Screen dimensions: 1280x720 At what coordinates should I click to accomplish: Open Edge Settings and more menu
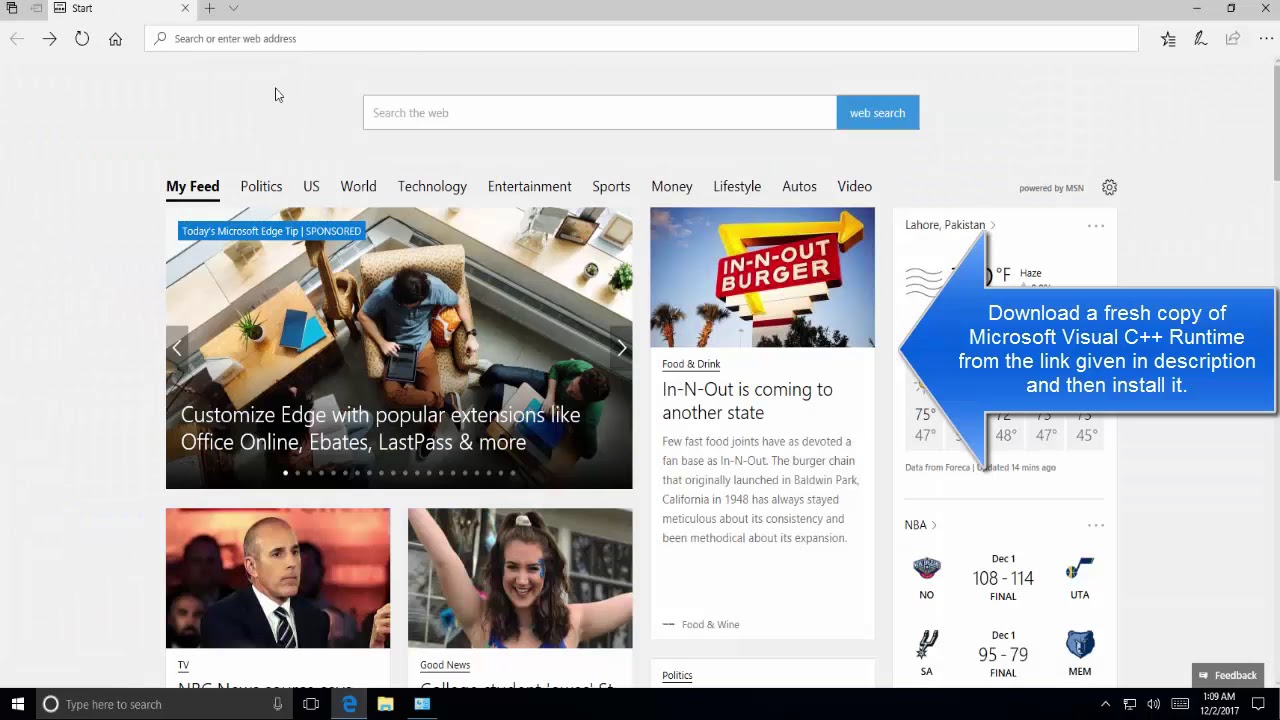point(1266,39)
